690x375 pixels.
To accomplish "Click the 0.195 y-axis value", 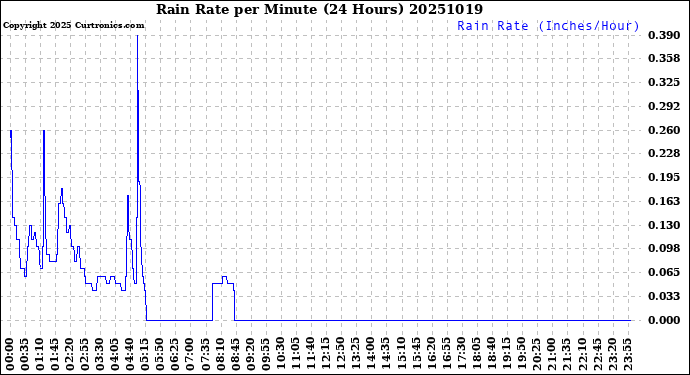I will click(x=664, y=177).
